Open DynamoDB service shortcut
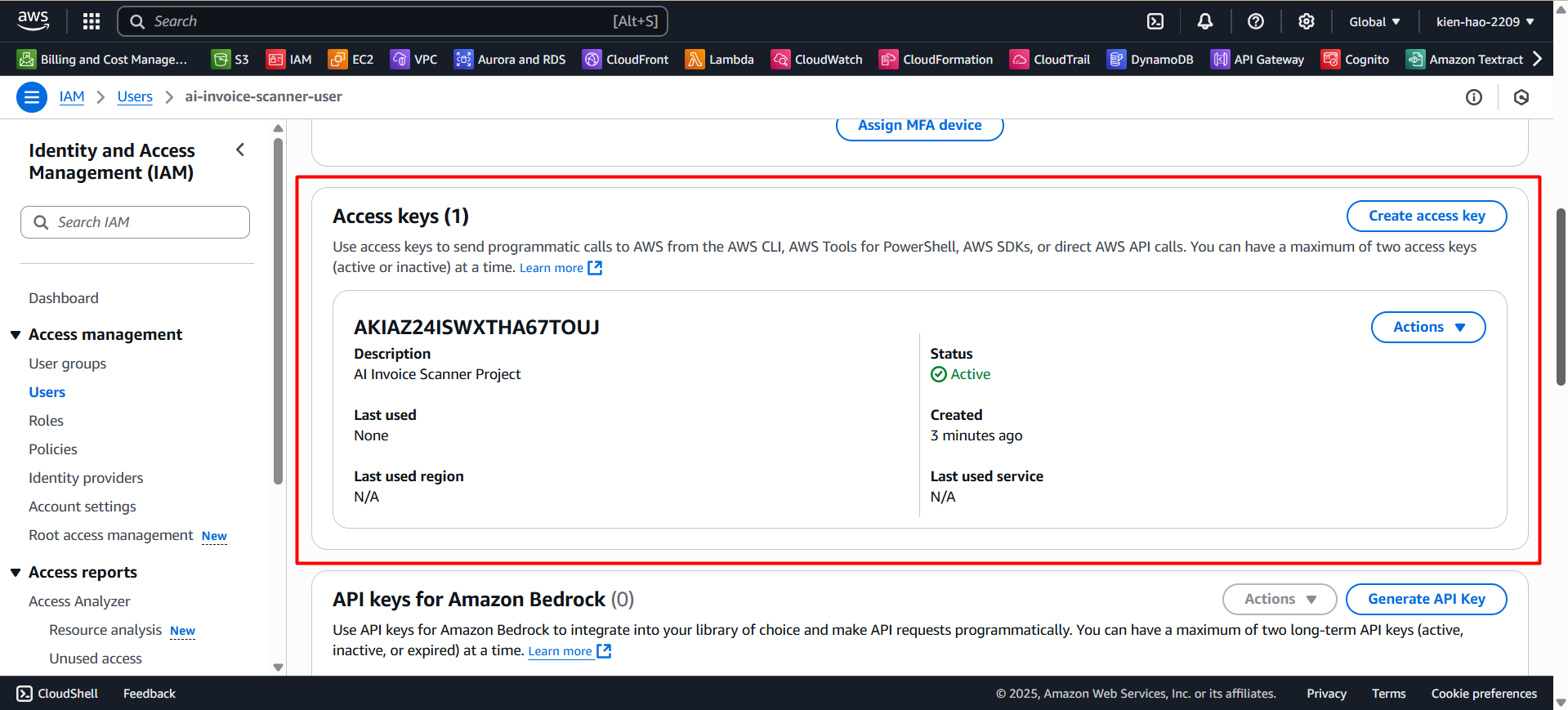Viewport: 1568px width, 710px height. point(1150,59)
